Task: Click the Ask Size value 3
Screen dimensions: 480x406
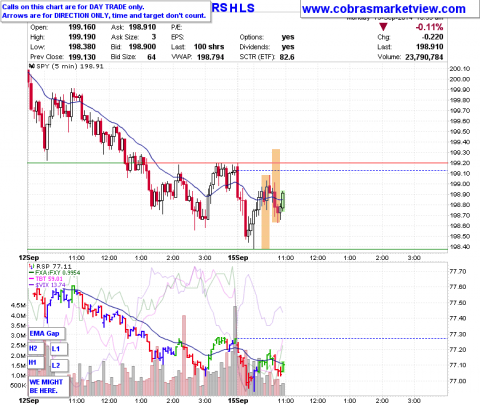Action: pos(154,37)
